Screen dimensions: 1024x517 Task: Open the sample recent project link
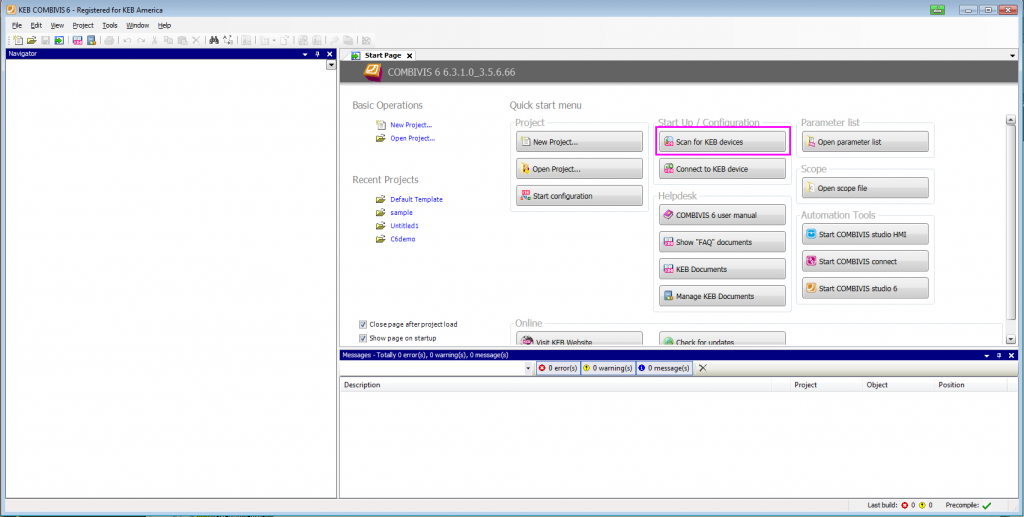point(401,212)
